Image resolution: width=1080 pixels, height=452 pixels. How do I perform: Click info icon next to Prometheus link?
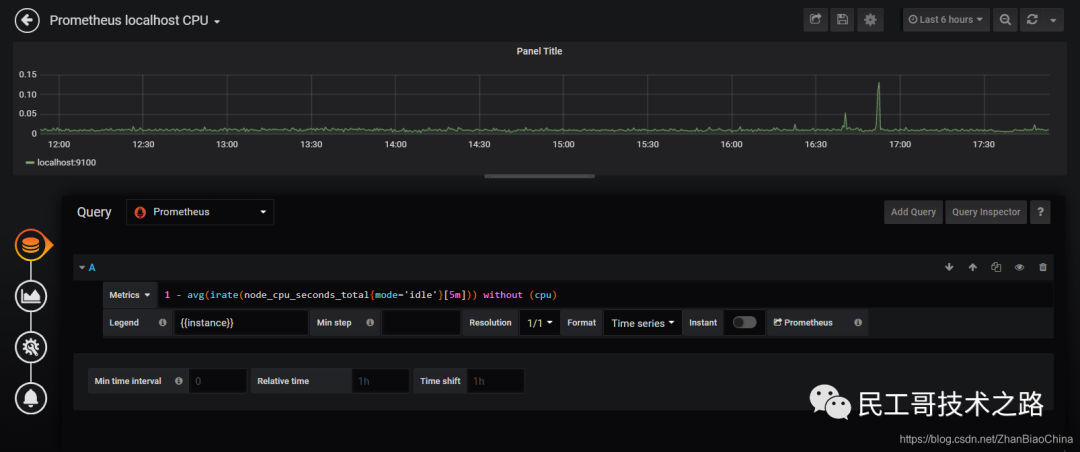(x=858, y=322)
